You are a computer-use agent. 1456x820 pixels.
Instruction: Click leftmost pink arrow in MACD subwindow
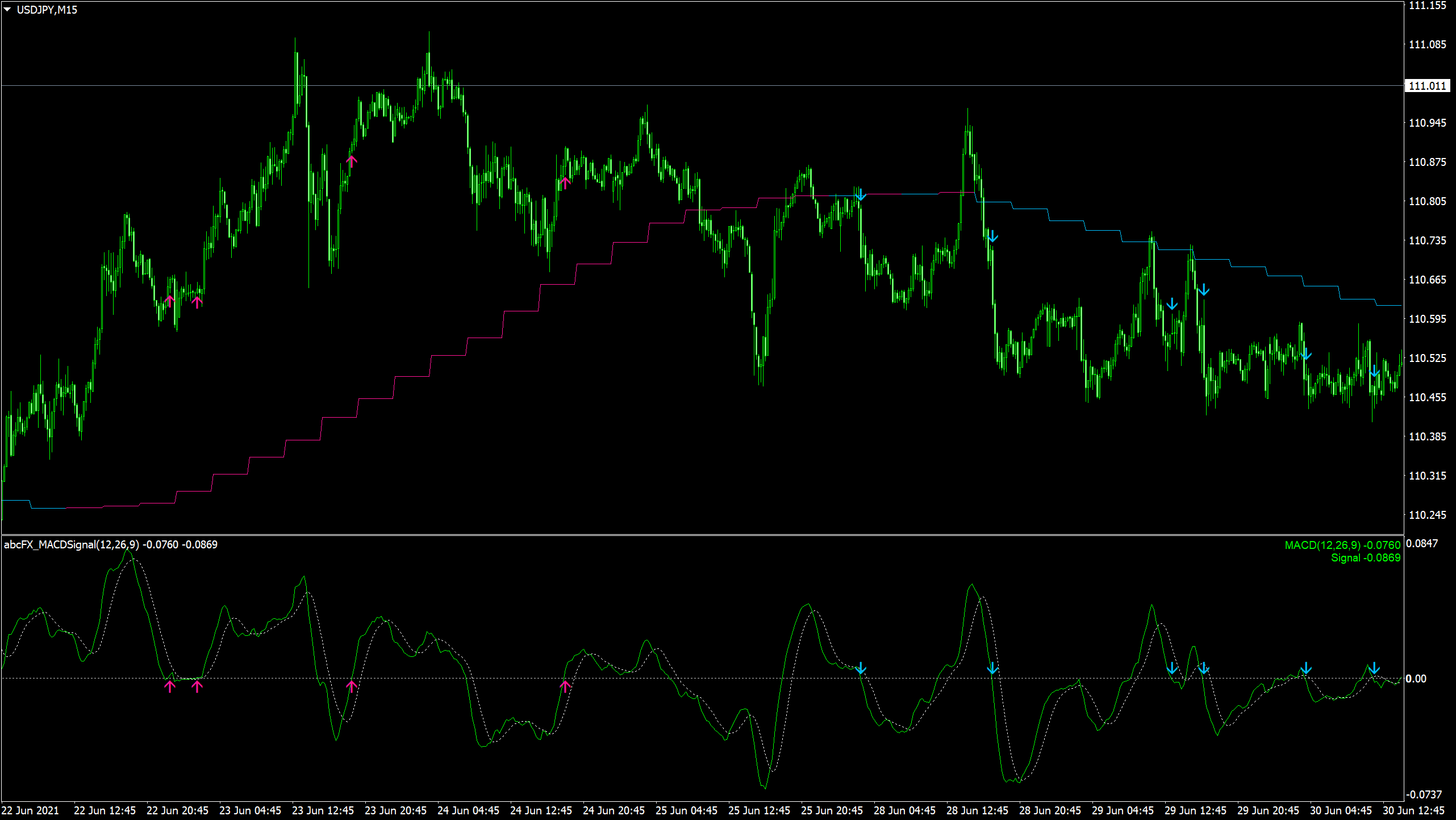[x=169, y=686]
